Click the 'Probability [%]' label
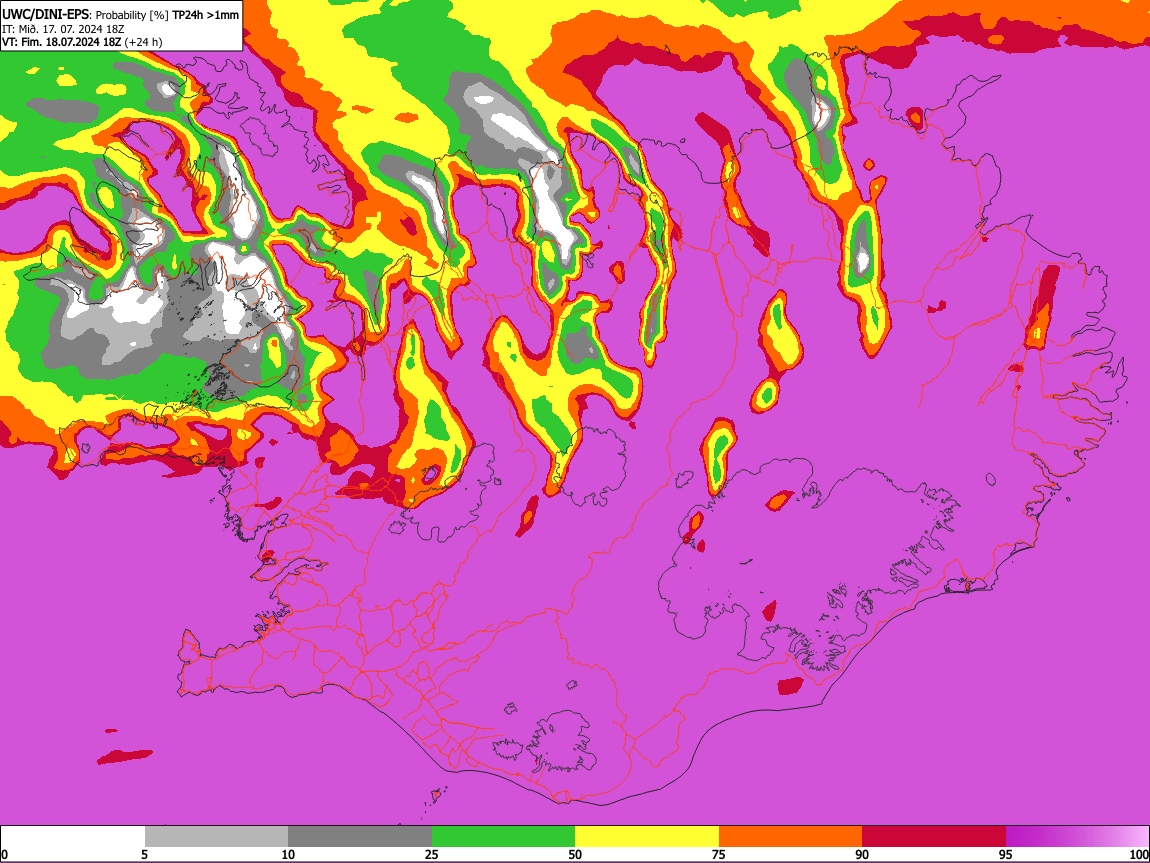The image size is (1150, 863). point(132,15)
